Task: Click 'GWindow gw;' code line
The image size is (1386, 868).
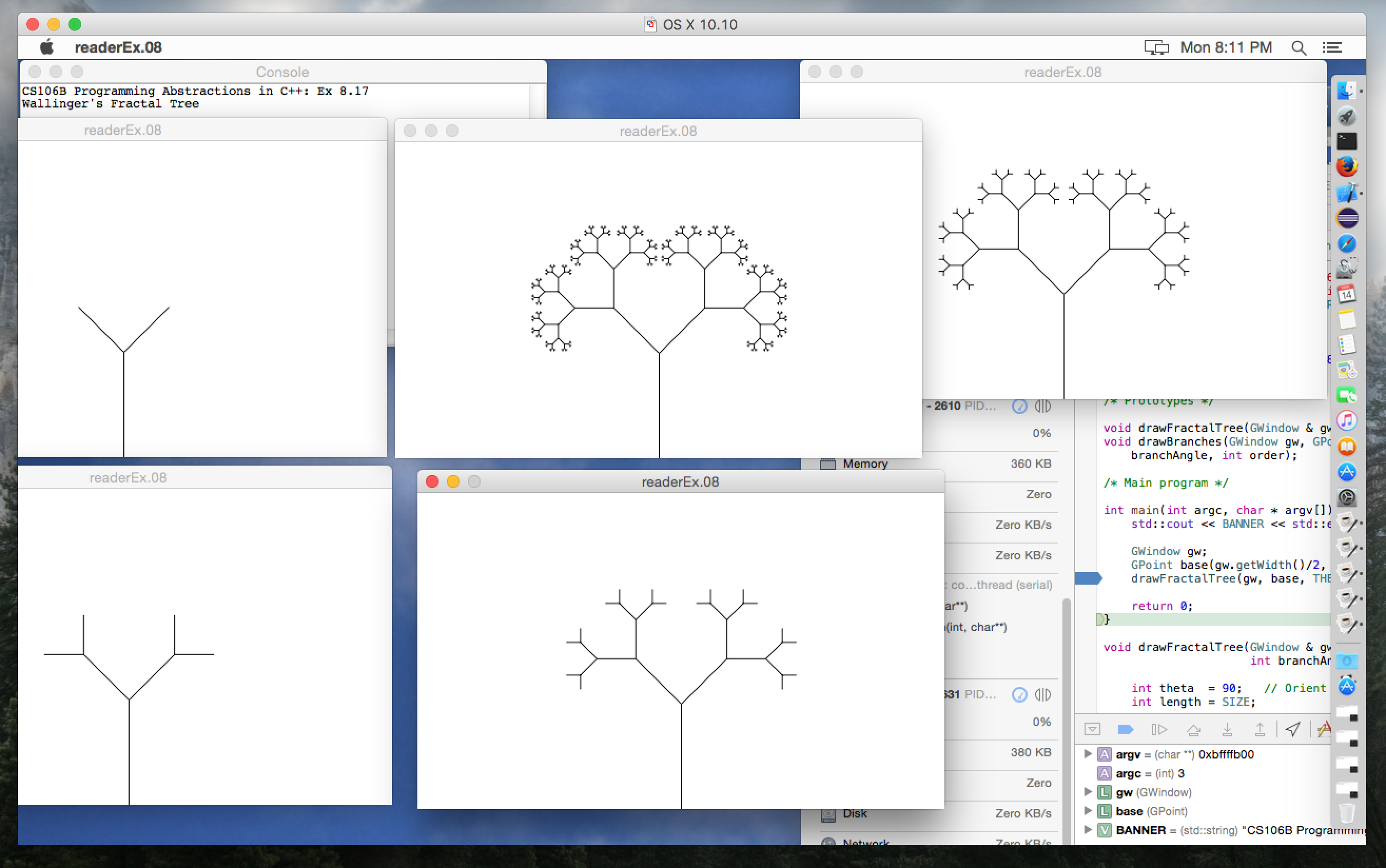Action: coord(1169,550)
